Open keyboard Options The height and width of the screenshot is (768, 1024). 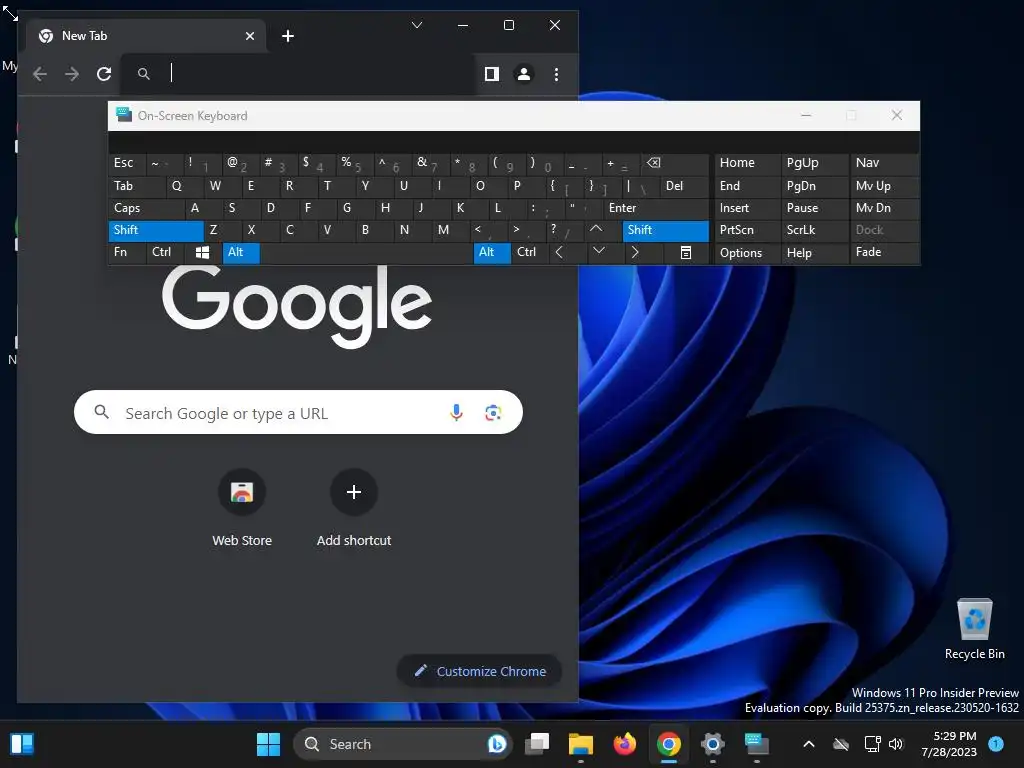pos(748,253)
